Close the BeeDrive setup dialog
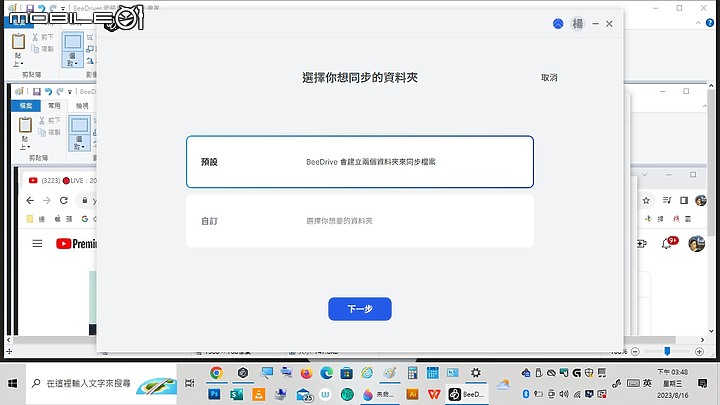Viewport: 720px width, 405px height. (x=609, y=24)
